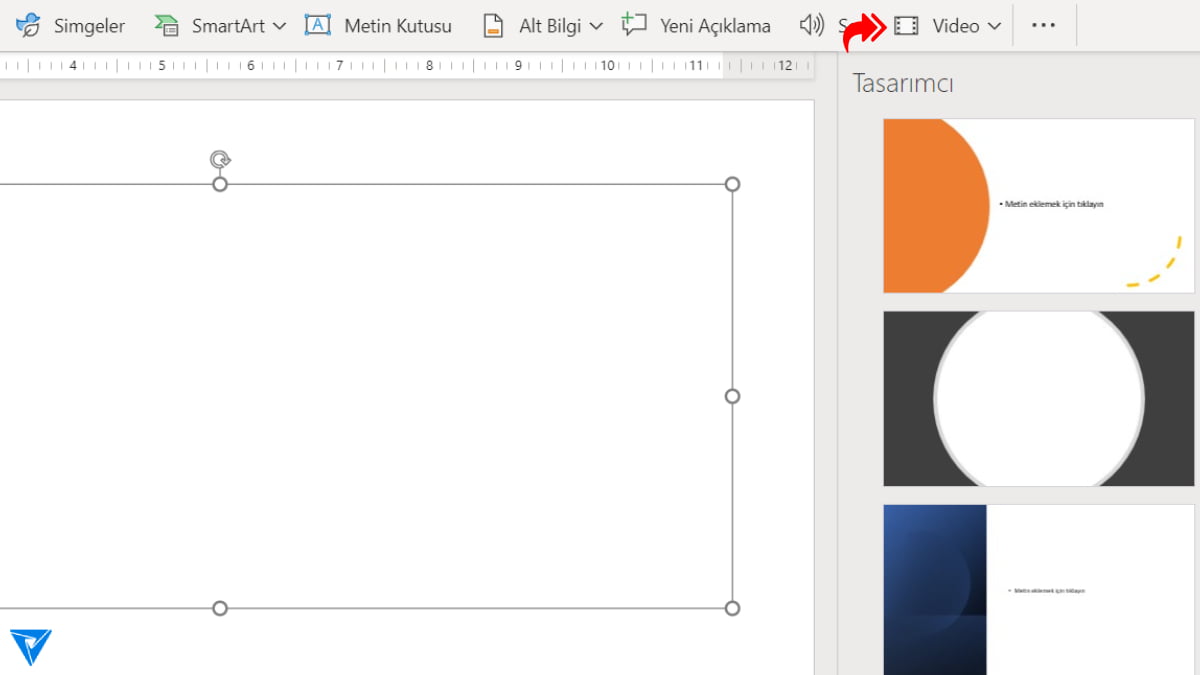Click the right-middle resize handle of placeholder
Viewport: 1200px width, 675px height.
tap(732, 396)
